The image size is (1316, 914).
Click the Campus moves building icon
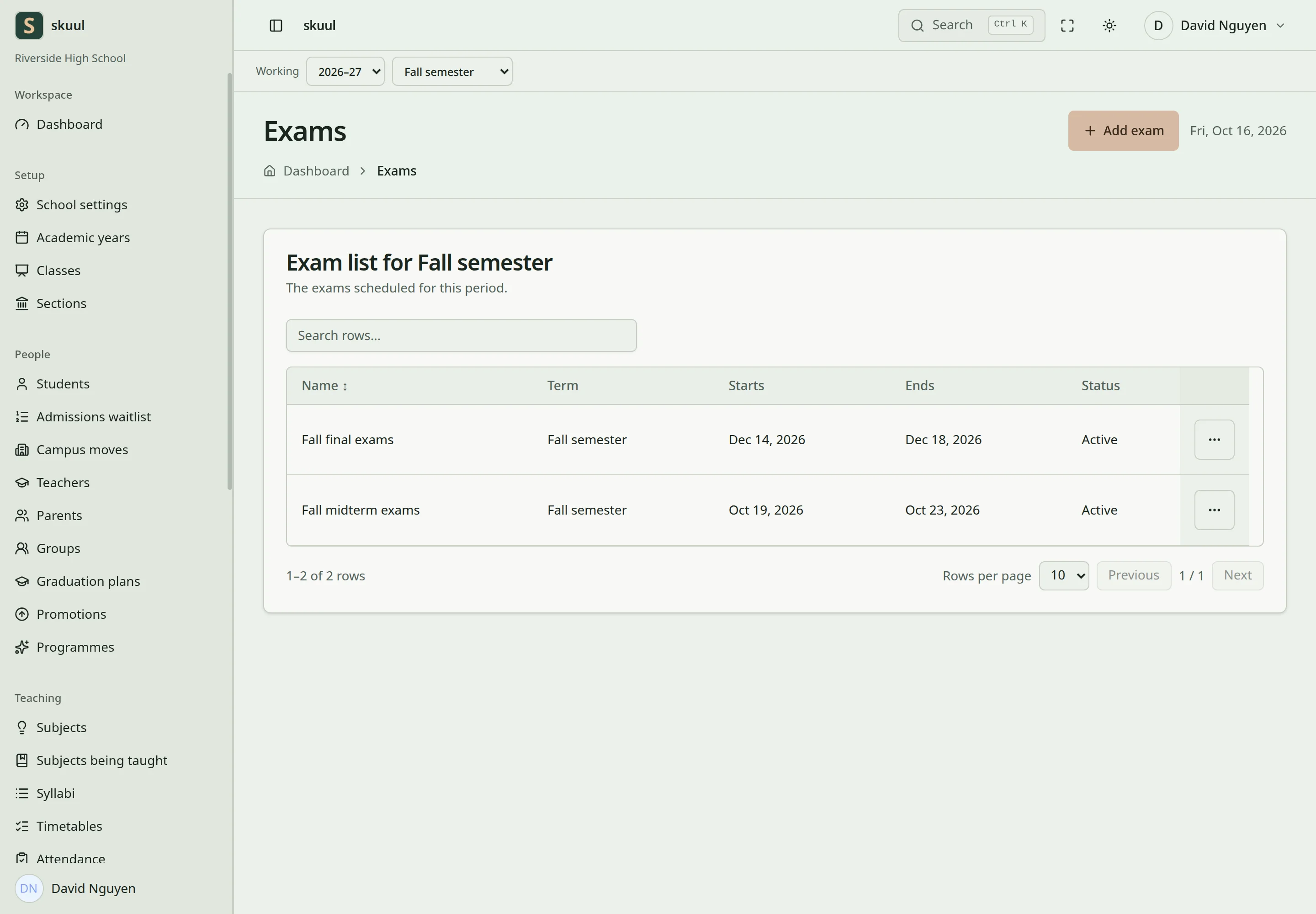point(22,450)
